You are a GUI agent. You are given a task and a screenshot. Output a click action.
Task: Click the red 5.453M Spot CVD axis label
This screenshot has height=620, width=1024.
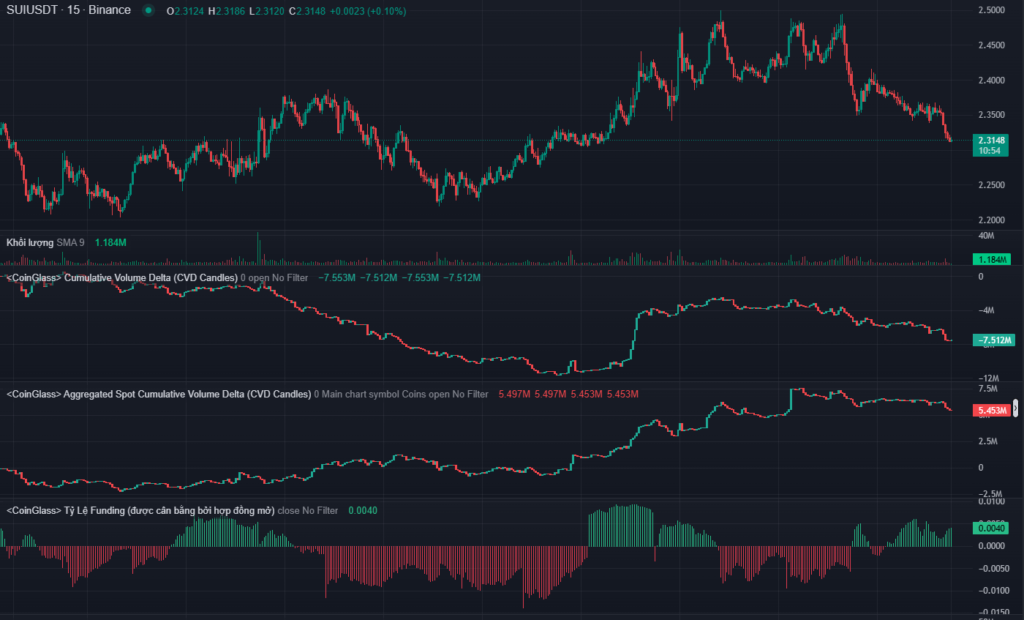tap(991, 410)
